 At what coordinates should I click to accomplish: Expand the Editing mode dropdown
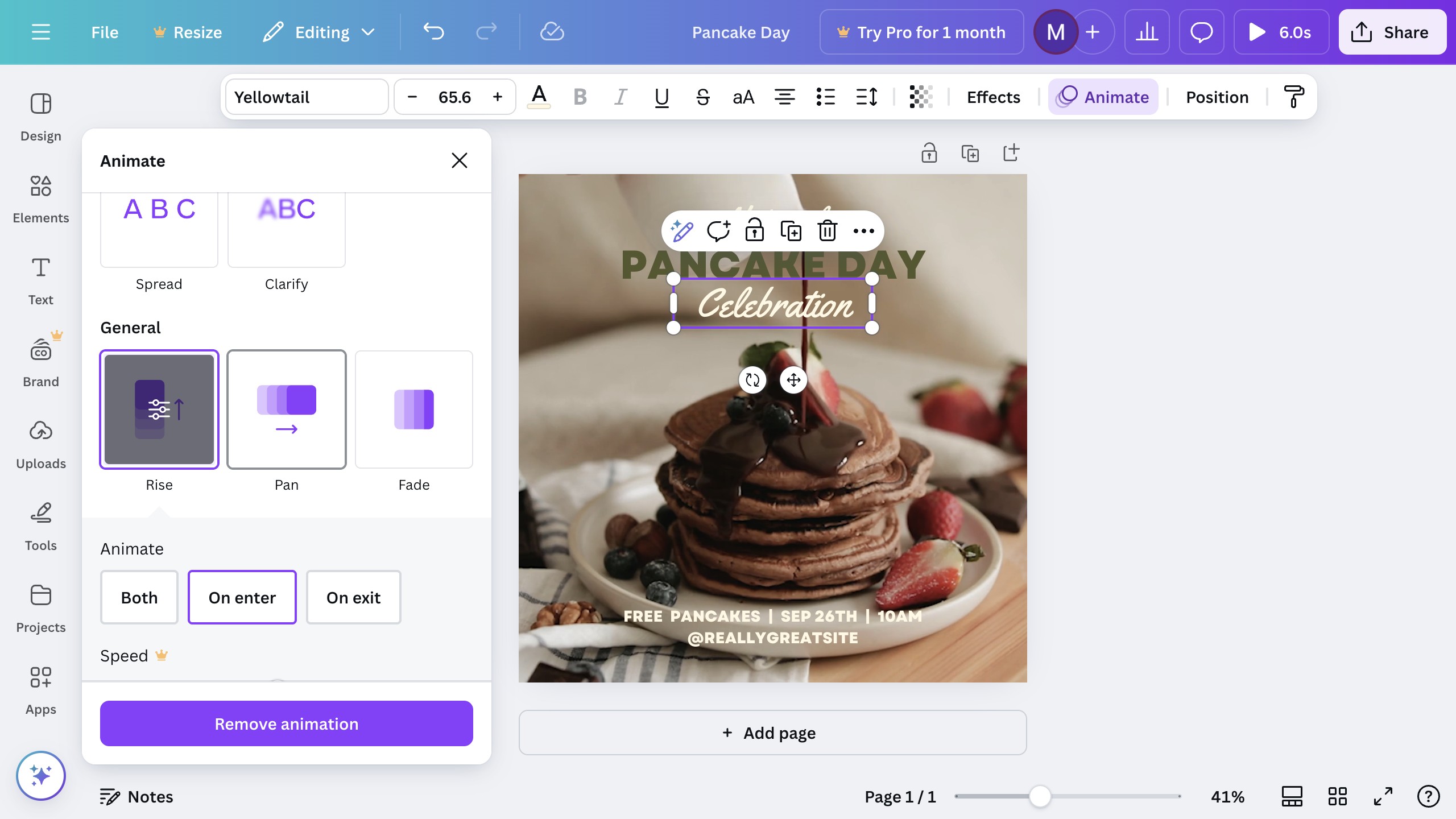click(320, 32)
